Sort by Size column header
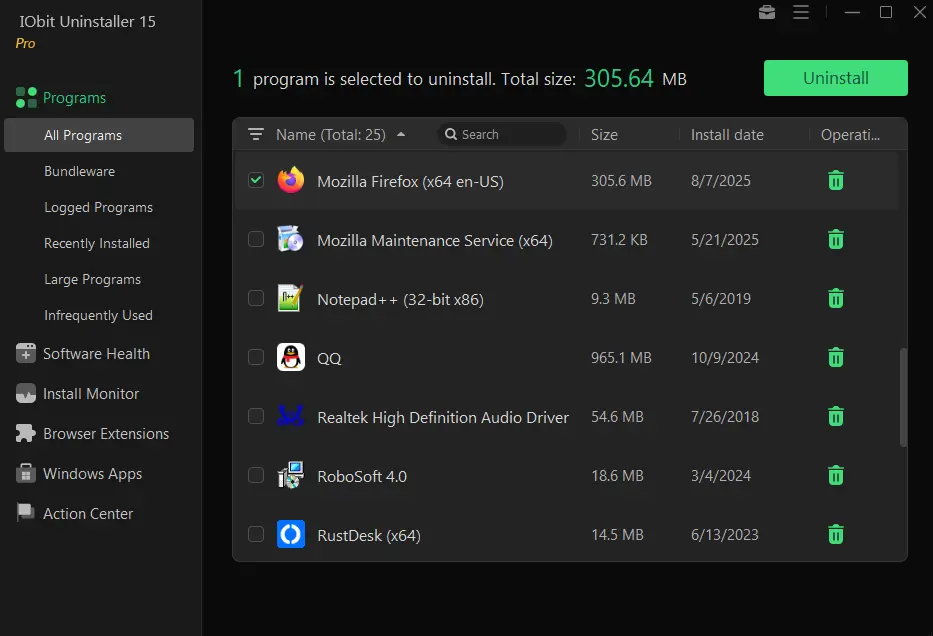The width and height of the screenshot is (933, 636). click(x=604, y=135)
